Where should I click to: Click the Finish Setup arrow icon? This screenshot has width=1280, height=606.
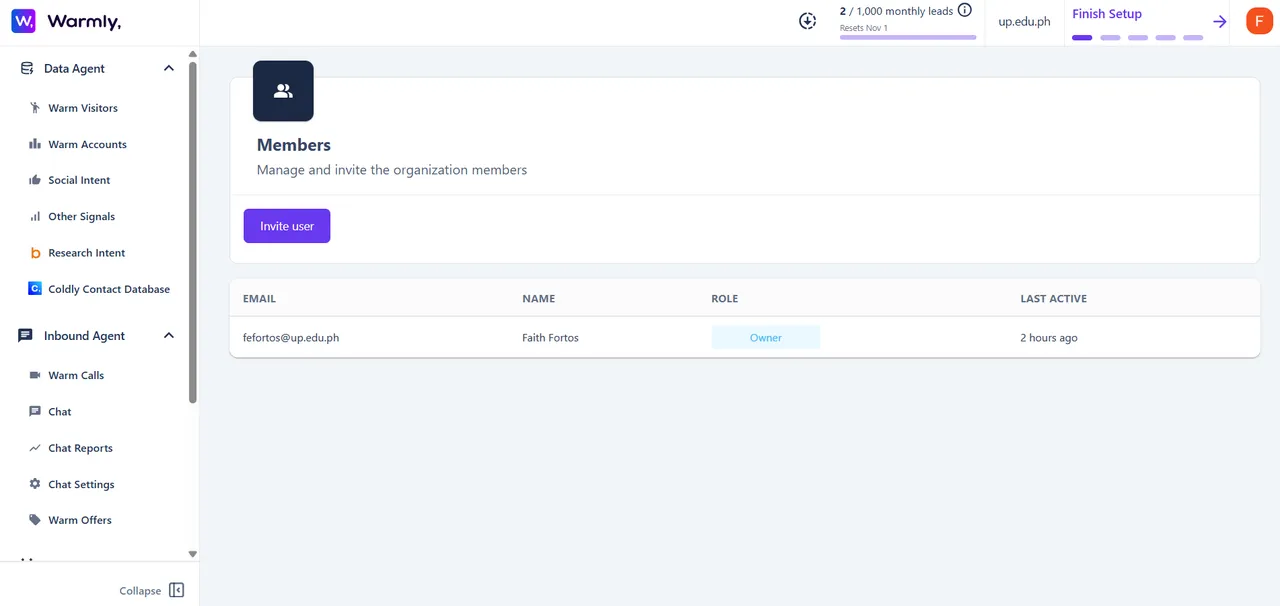click(1220, 21)
